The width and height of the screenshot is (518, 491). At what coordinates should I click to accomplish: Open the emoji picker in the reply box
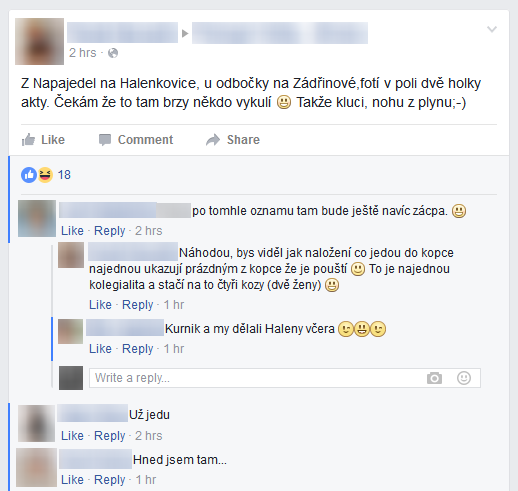pos(464,378)
